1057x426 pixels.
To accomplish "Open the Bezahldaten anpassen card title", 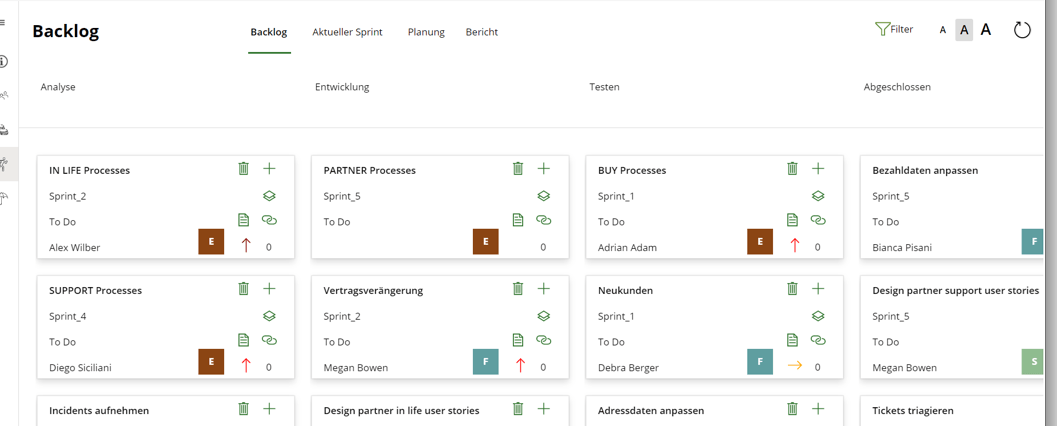I will (925, 170).
